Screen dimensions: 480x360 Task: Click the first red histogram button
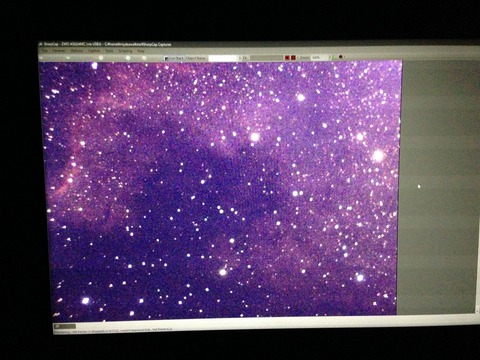coord(287,58)
